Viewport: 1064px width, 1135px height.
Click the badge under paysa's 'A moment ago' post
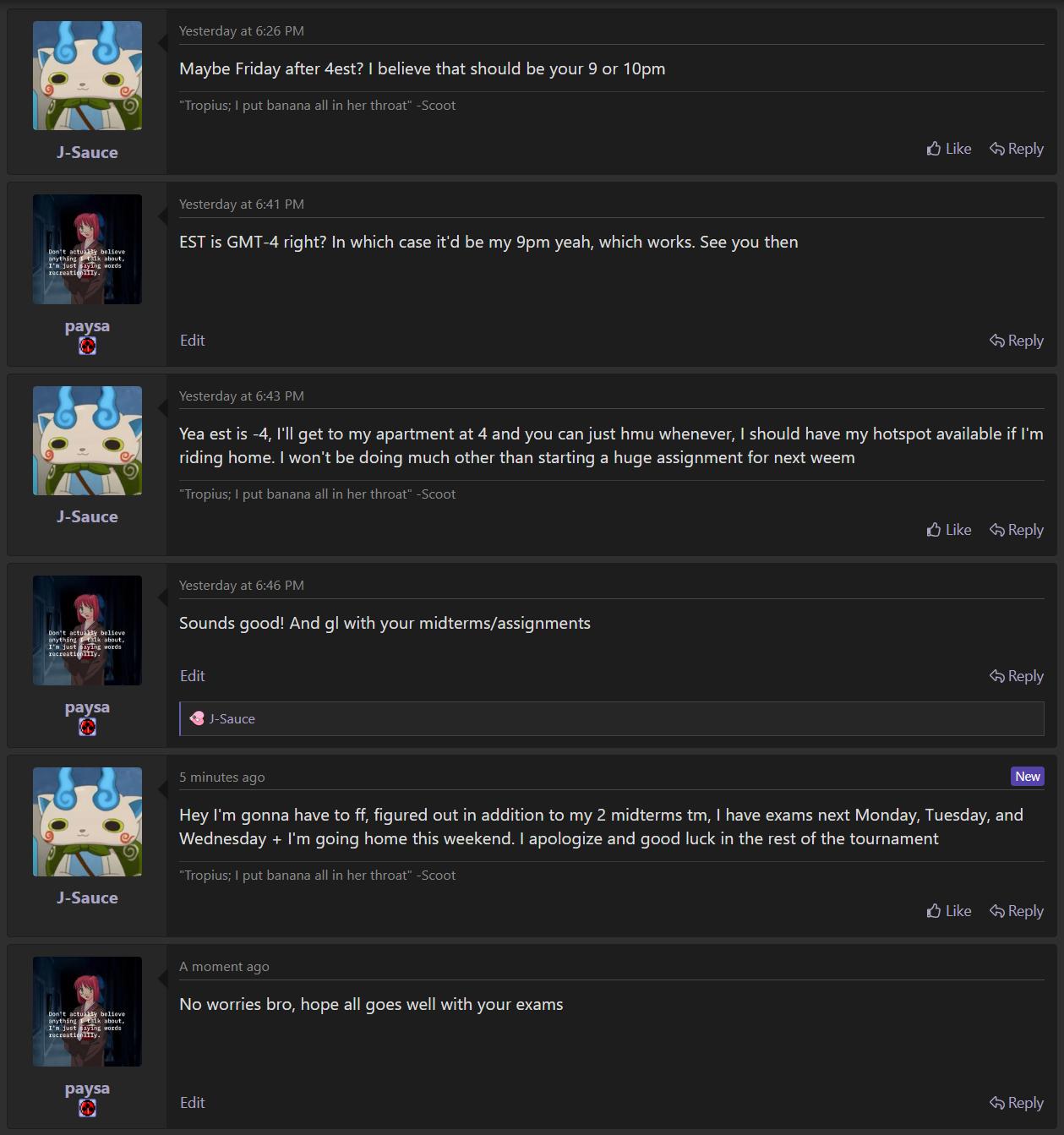[87, 1108]
